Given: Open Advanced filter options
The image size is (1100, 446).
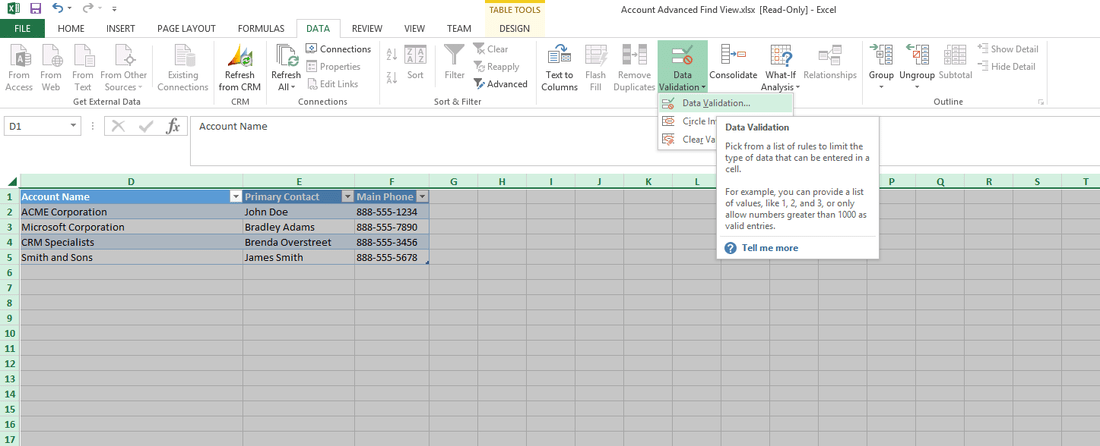Looking at the screenshot, I should tap(500, 83).
